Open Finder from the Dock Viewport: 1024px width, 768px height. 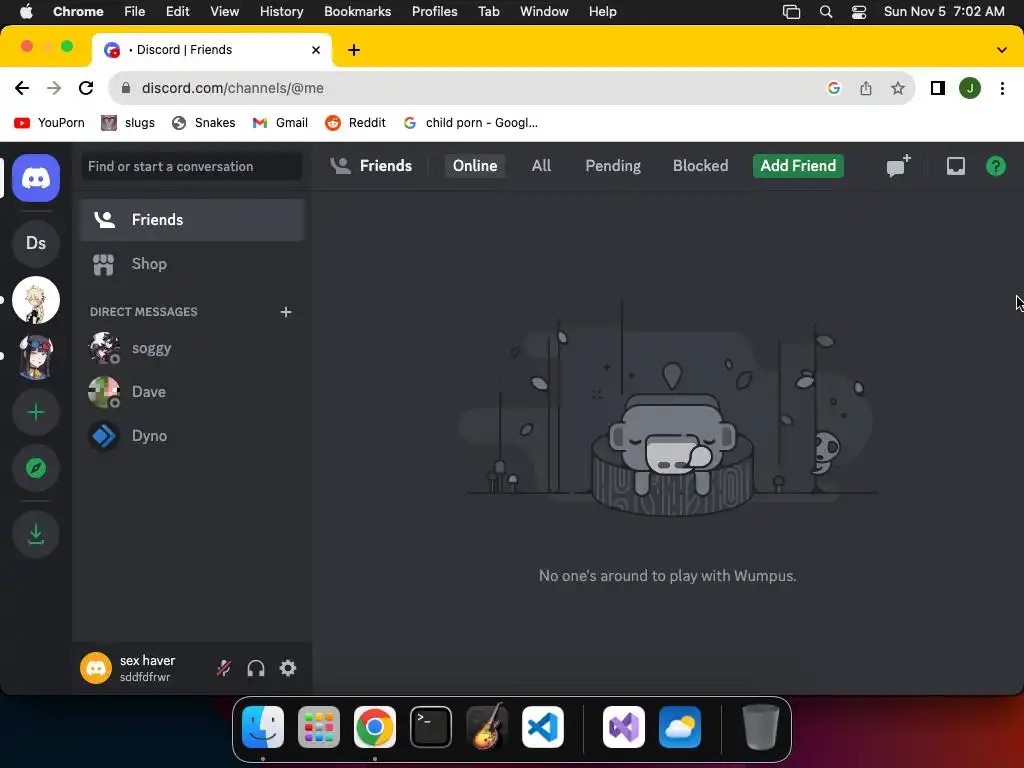[263, 727]
